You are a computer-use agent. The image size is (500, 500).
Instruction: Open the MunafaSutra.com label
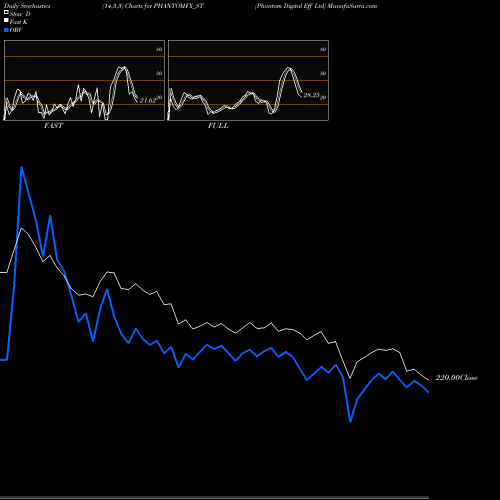[352, 6]
